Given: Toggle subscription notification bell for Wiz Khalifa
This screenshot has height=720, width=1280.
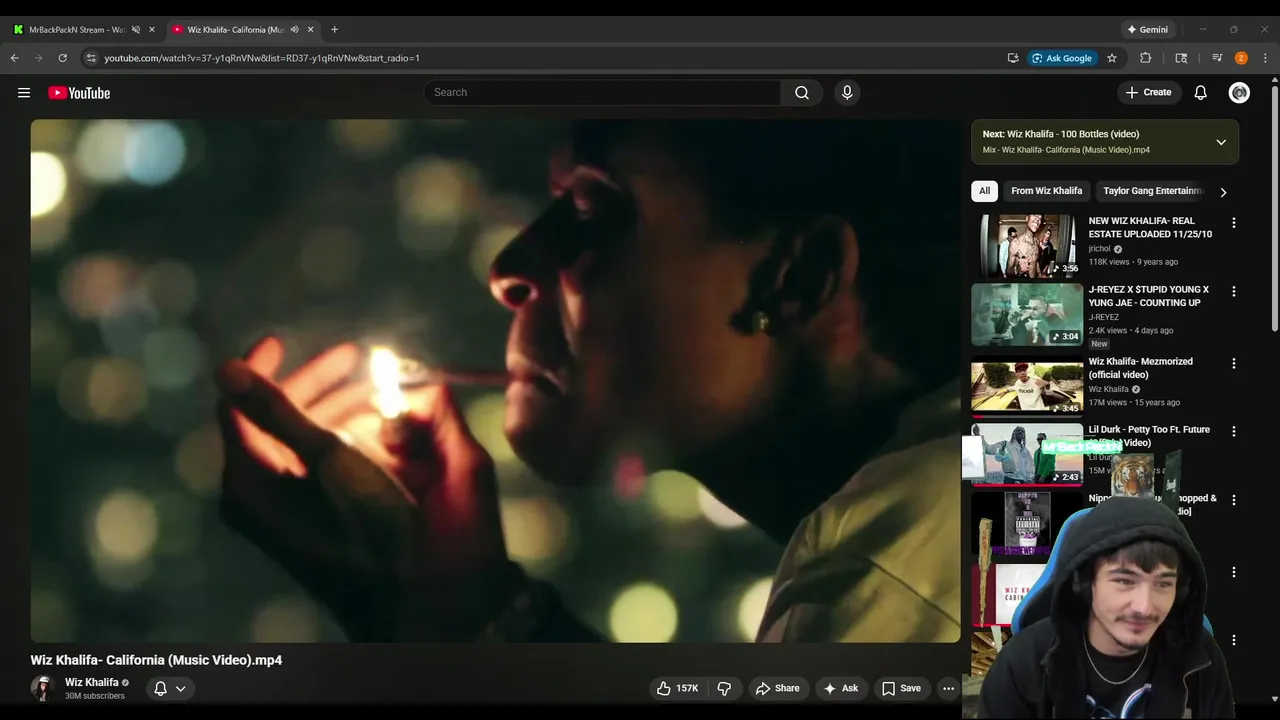Looking at the screenshot, I should click(x=160, y=688).
